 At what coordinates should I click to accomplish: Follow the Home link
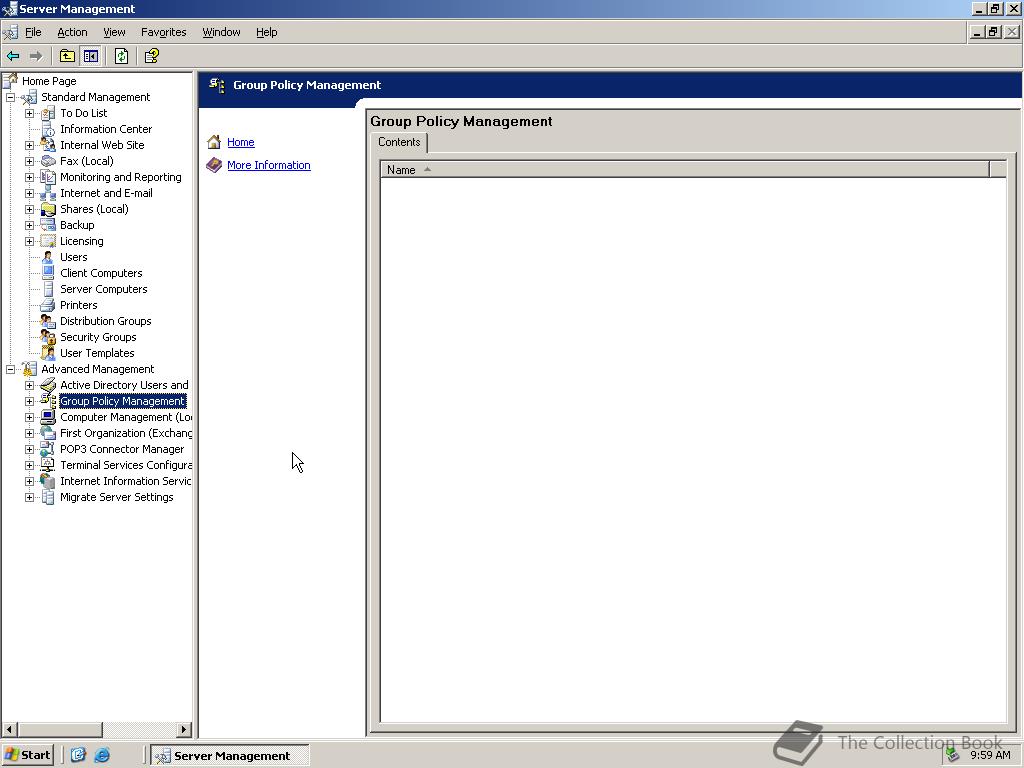pos(241,142)
